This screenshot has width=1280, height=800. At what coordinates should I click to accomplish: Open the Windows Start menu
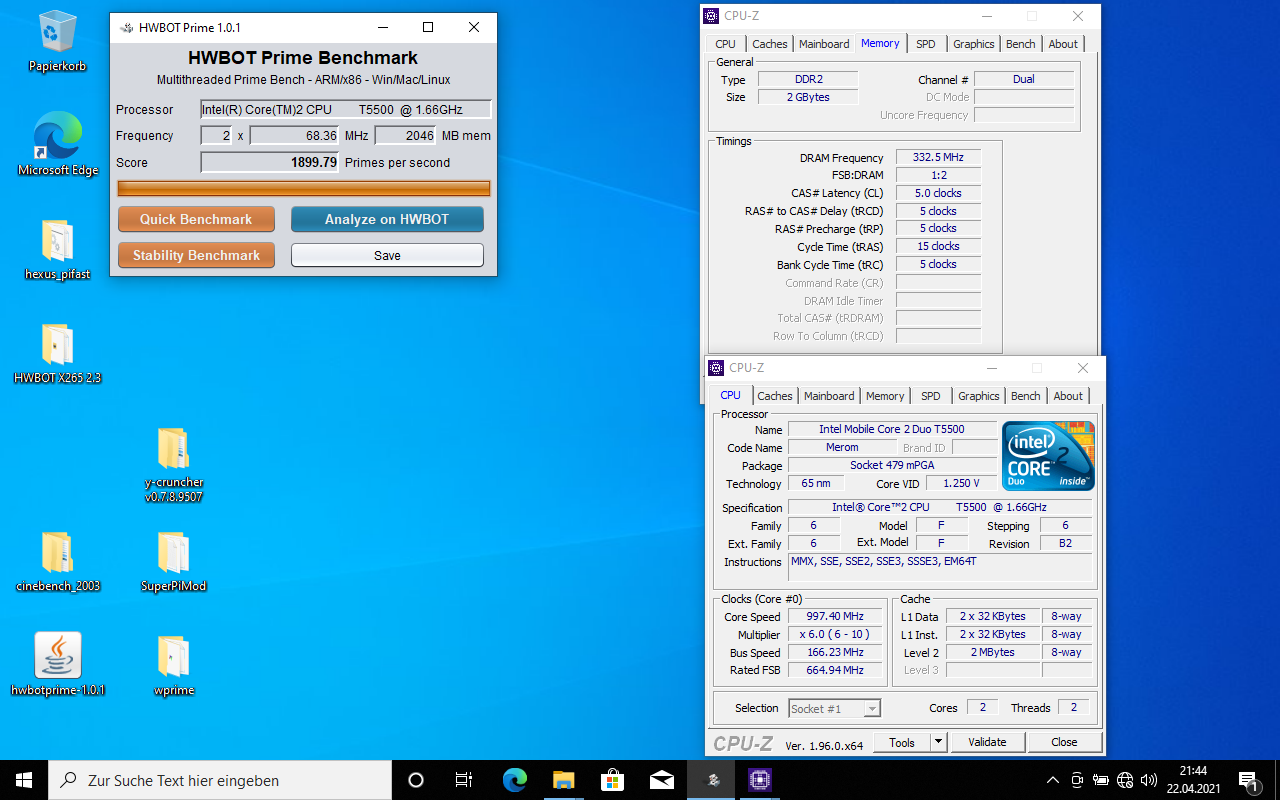coord(24,780)
